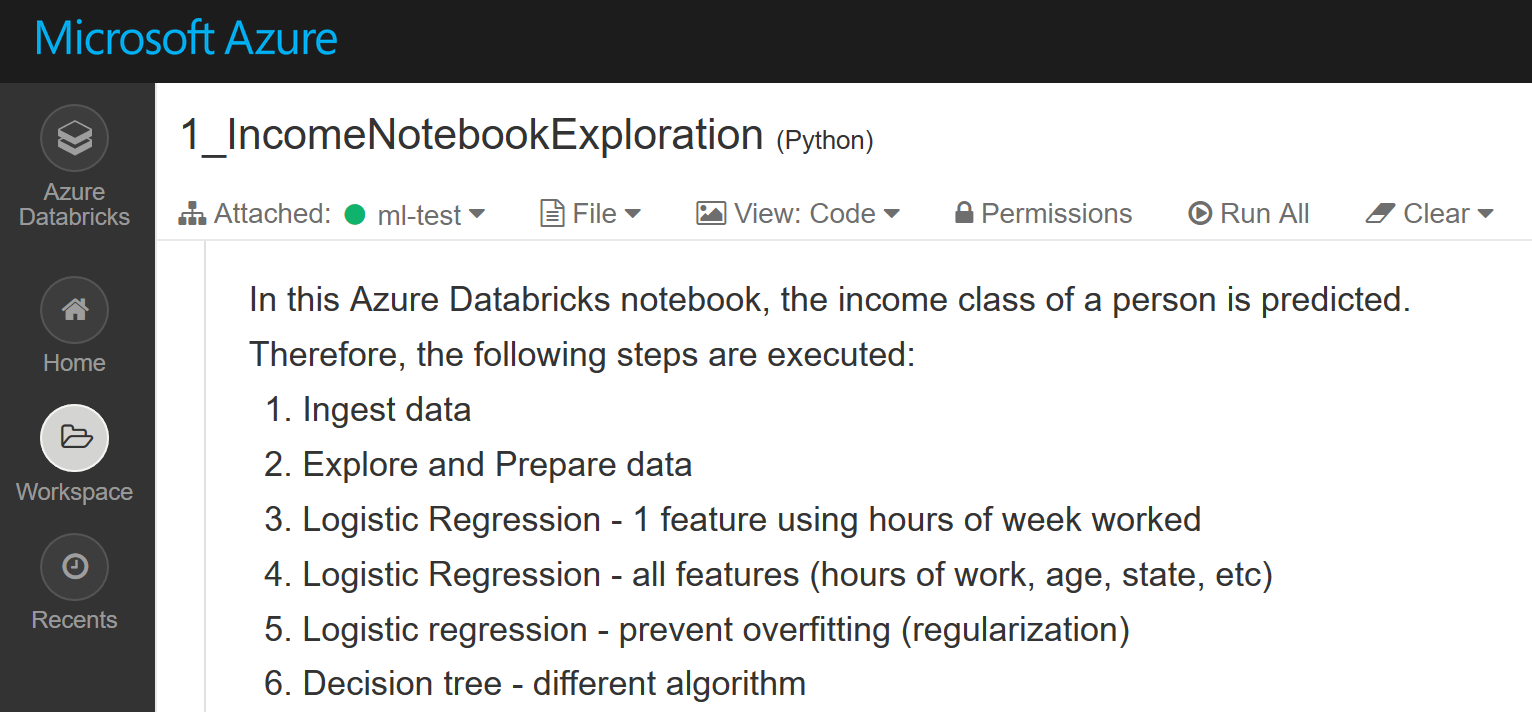Run All notebook cells
1532x712 pixels.
[1264, 214]
